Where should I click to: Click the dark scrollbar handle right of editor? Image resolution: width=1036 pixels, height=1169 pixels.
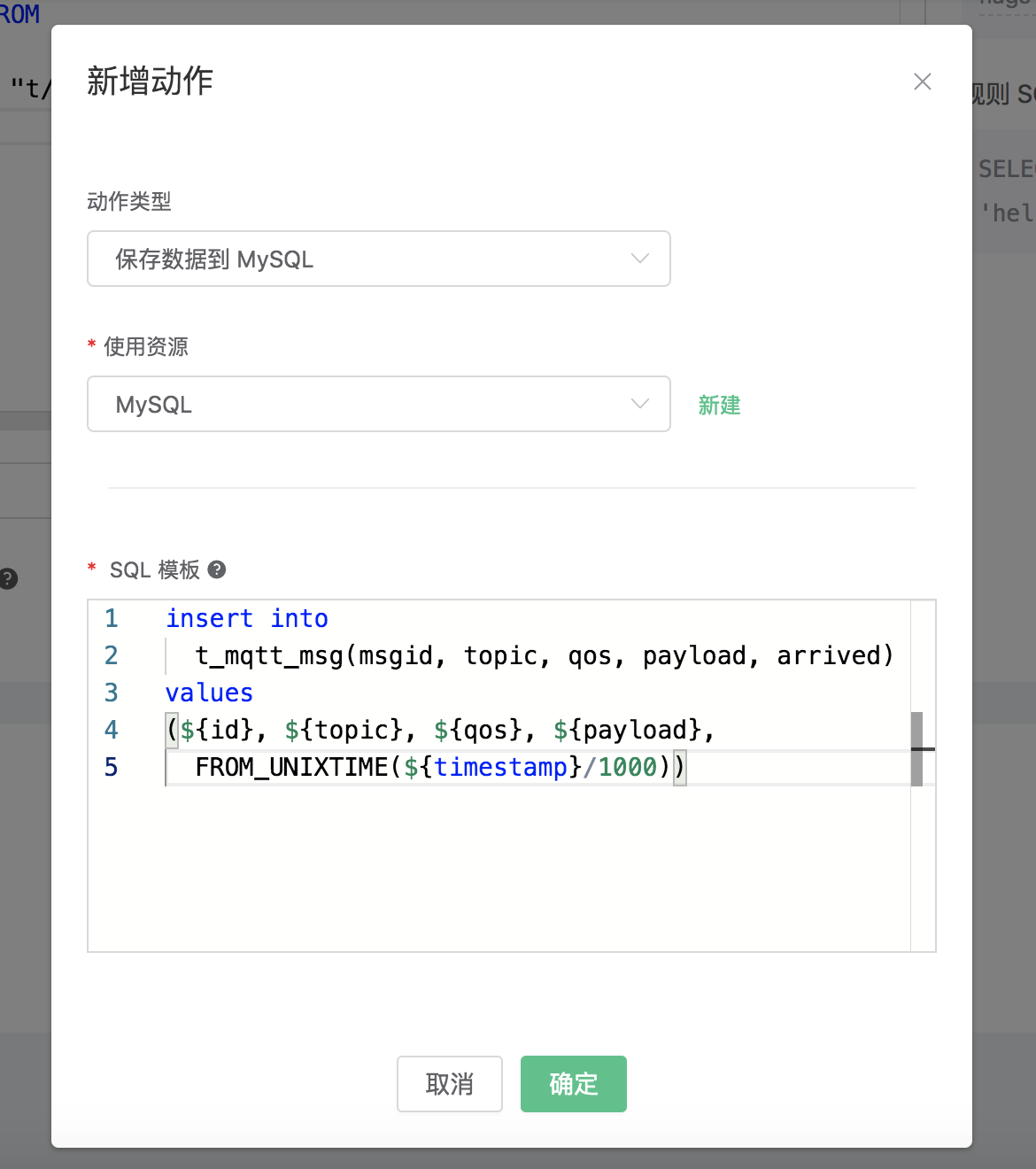(923, 748)
